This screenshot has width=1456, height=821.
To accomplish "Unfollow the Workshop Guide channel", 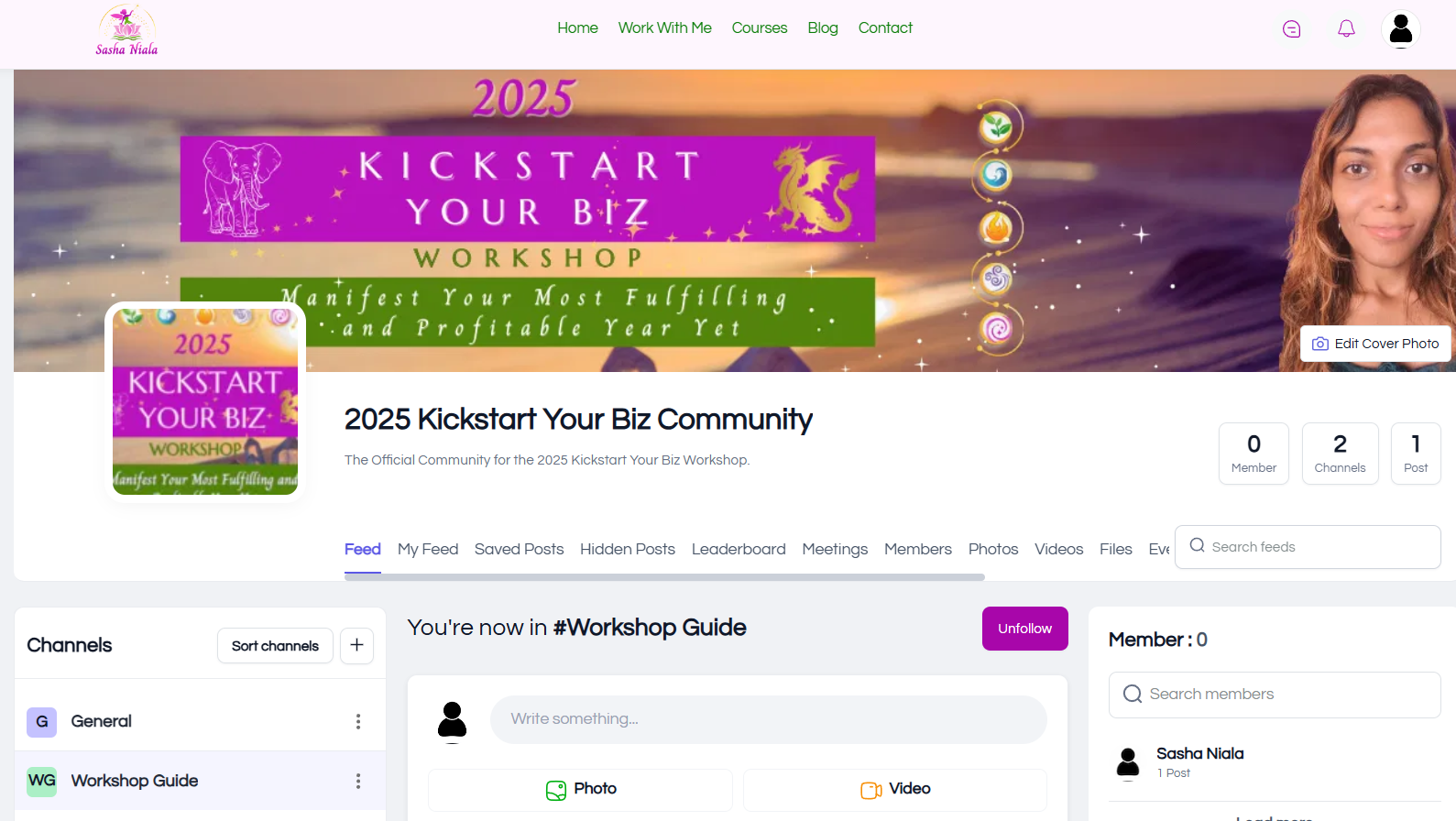I will [1024, 629].
